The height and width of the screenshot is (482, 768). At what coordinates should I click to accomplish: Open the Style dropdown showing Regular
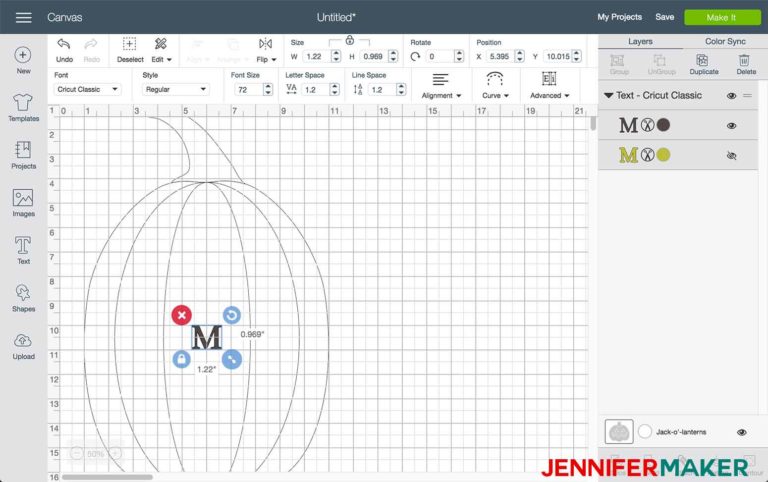pyautogui.click(x=175, y=89)
